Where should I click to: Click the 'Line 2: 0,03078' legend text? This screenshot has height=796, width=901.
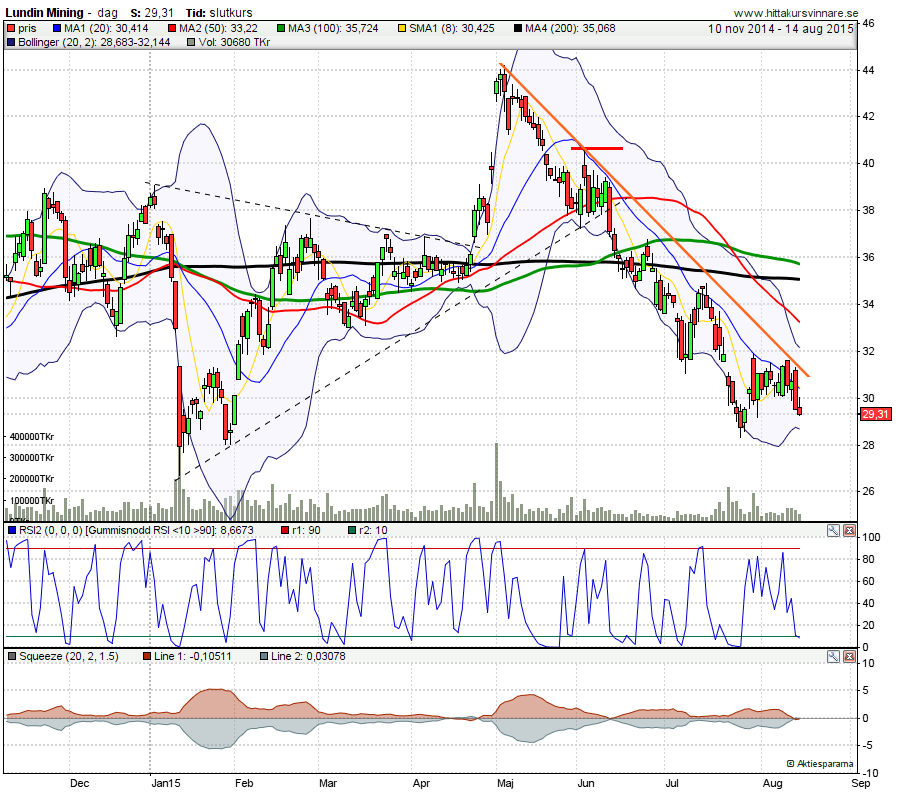[308, 656]
